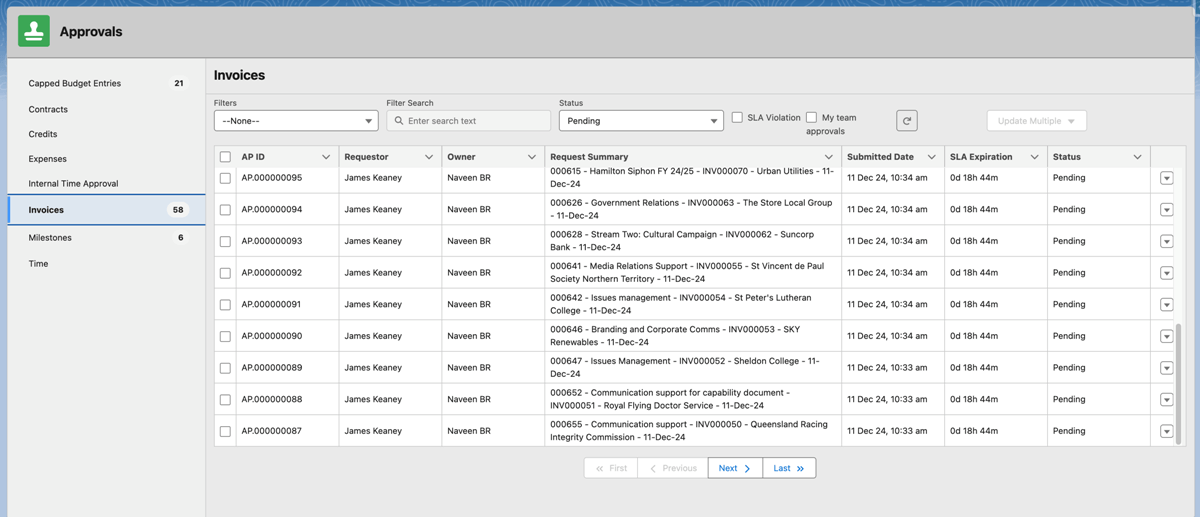Open Owner column header menu chevron
Image resolution: width=1200 pixels, height=517 pixels.
point(532,157)
